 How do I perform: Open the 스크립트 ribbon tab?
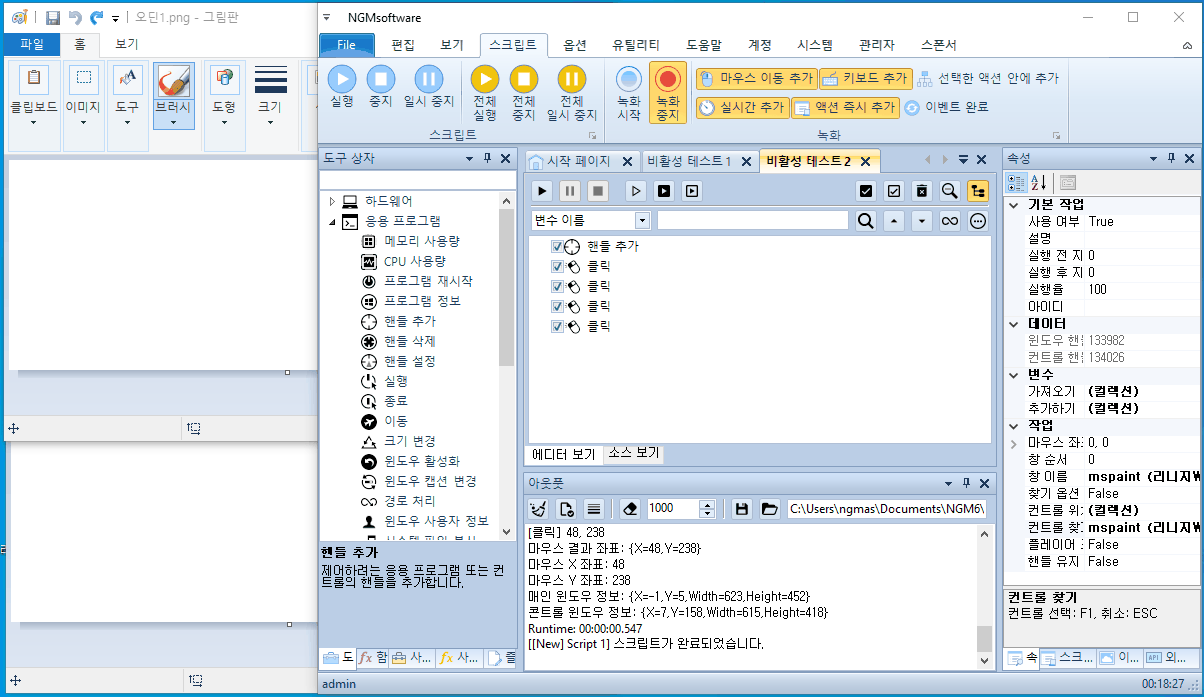coord(513,45)
